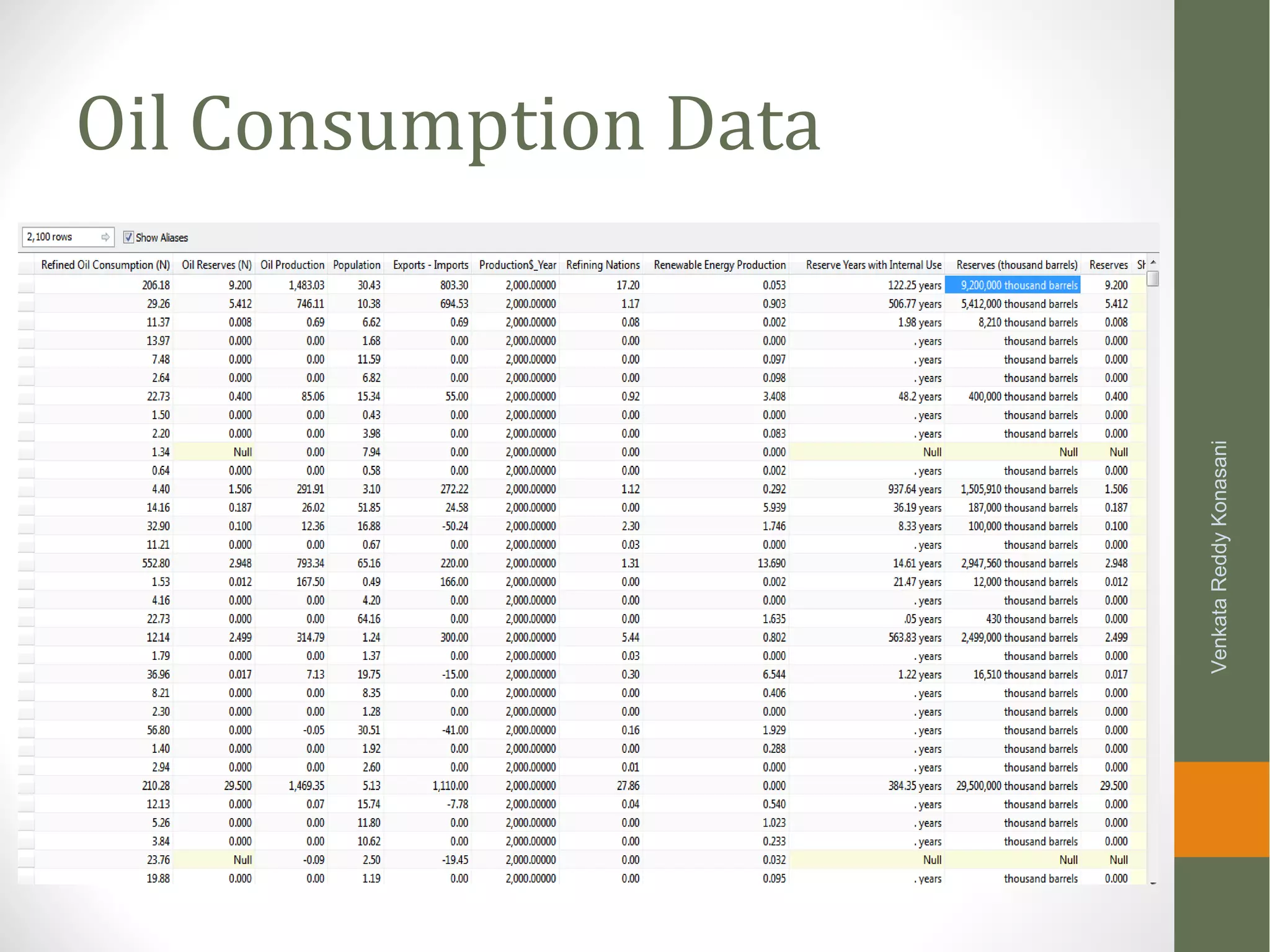Select the cell 3.408 in Renewable Energy Production

click(x=717, y=396)
